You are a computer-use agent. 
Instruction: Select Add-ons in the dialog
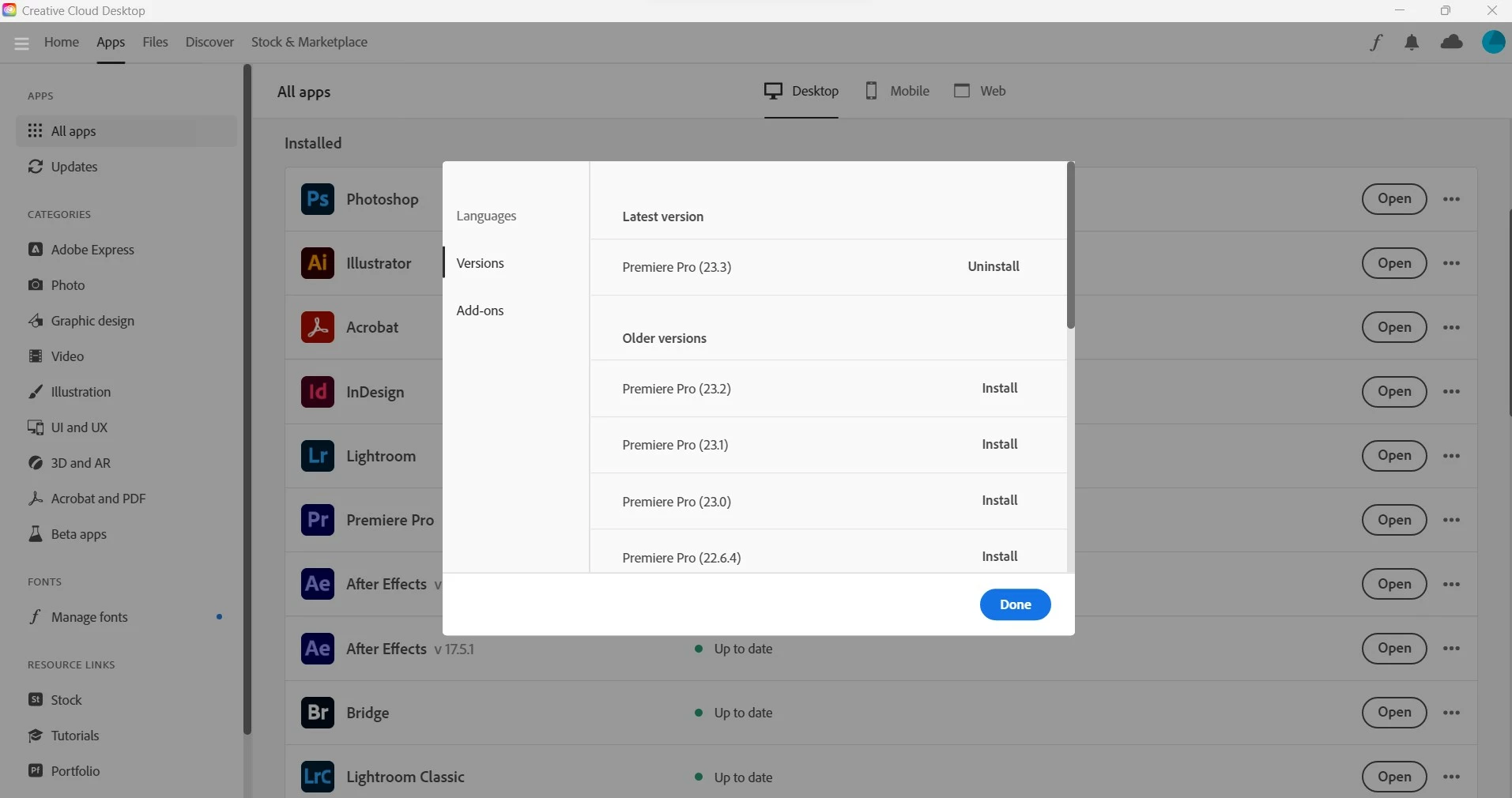click(x=480, y=311)
